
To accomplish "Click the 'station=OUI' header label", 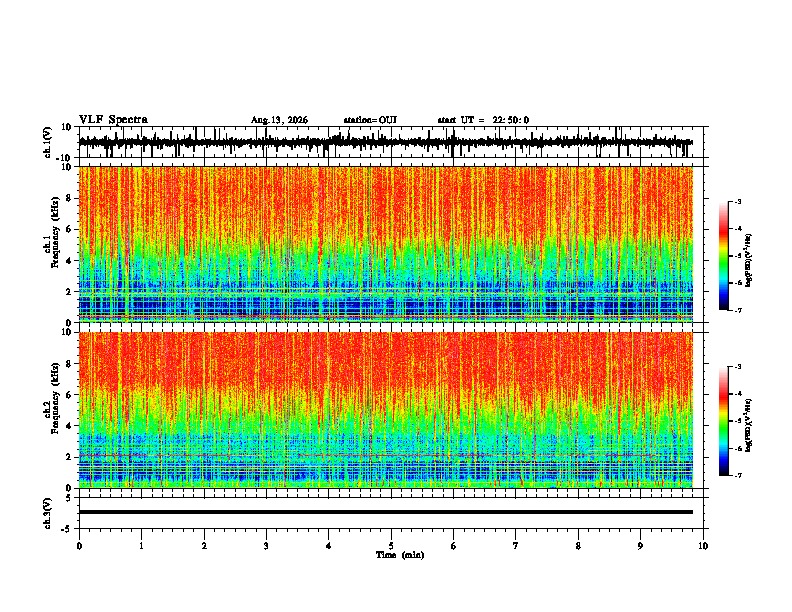I will [x=370, y=120].
